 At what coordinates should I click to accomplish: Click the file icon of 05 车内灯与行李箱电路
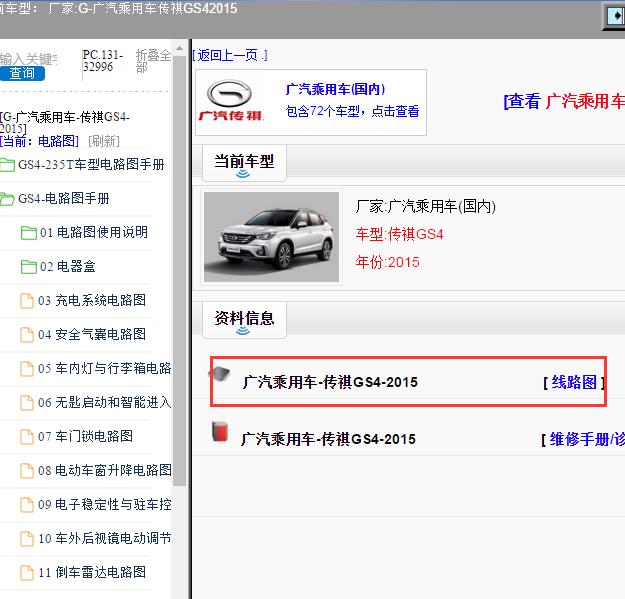click(x=27, y=369)
